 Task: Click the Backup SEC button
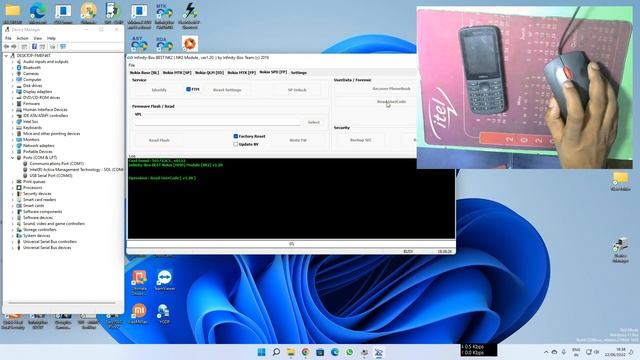pos(360,140)
